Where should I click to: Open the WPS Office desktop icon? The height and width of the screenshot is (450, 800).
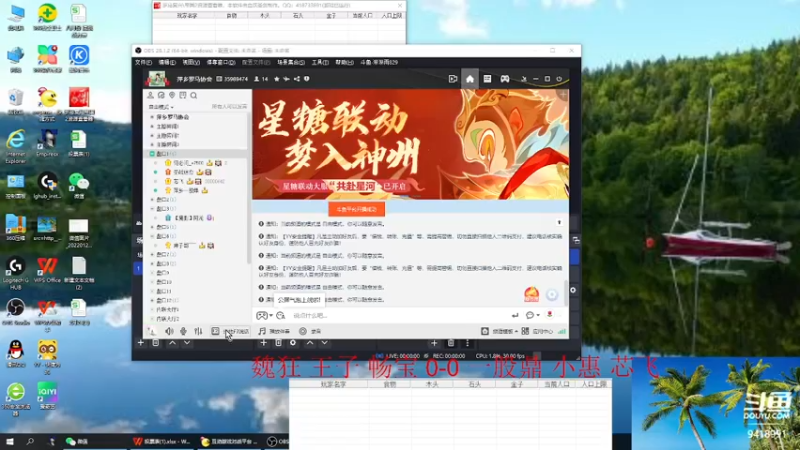[x=47, y=270]
